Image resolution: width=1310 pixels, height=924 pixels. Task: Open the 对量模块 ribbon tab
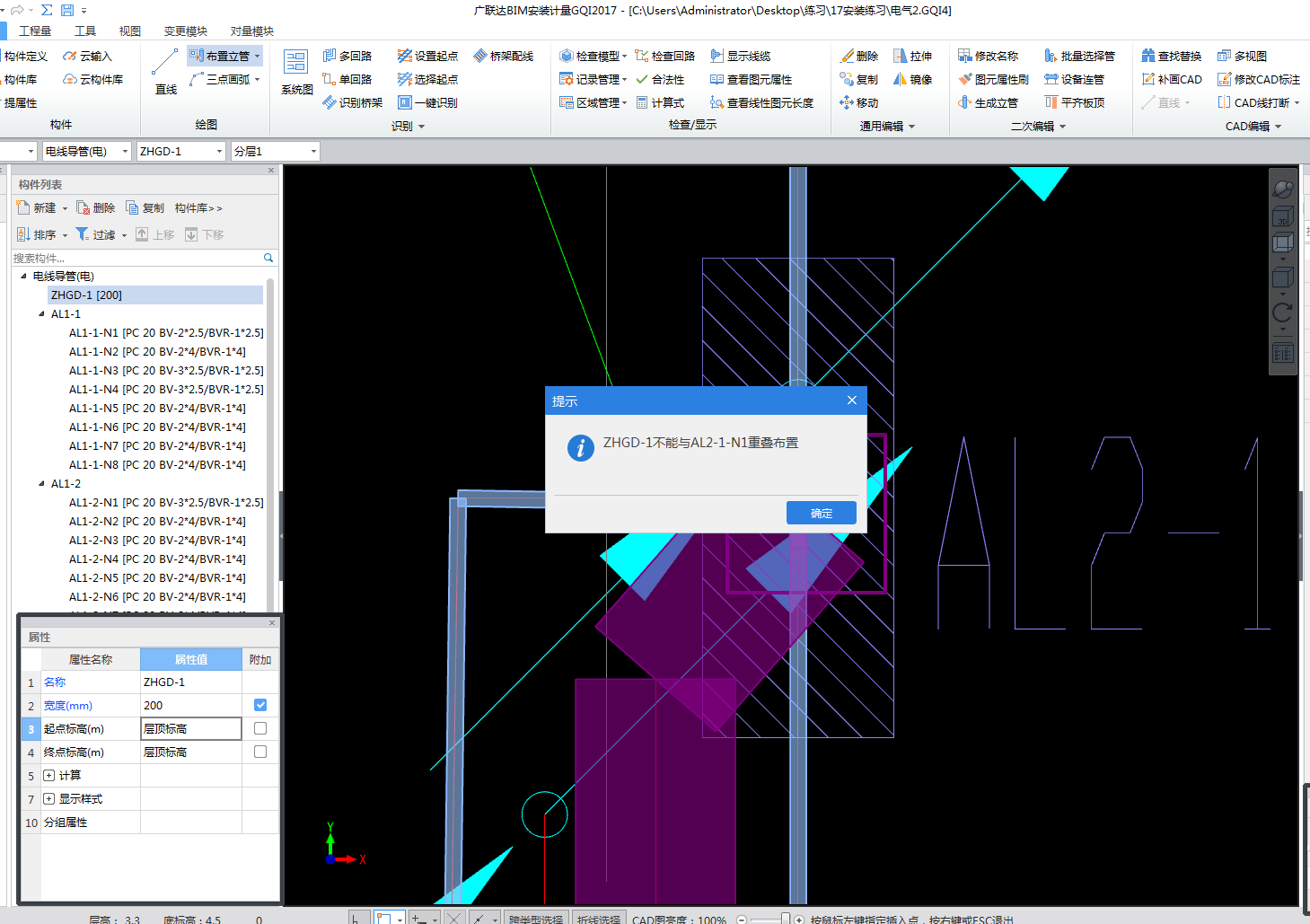(252, 31)
